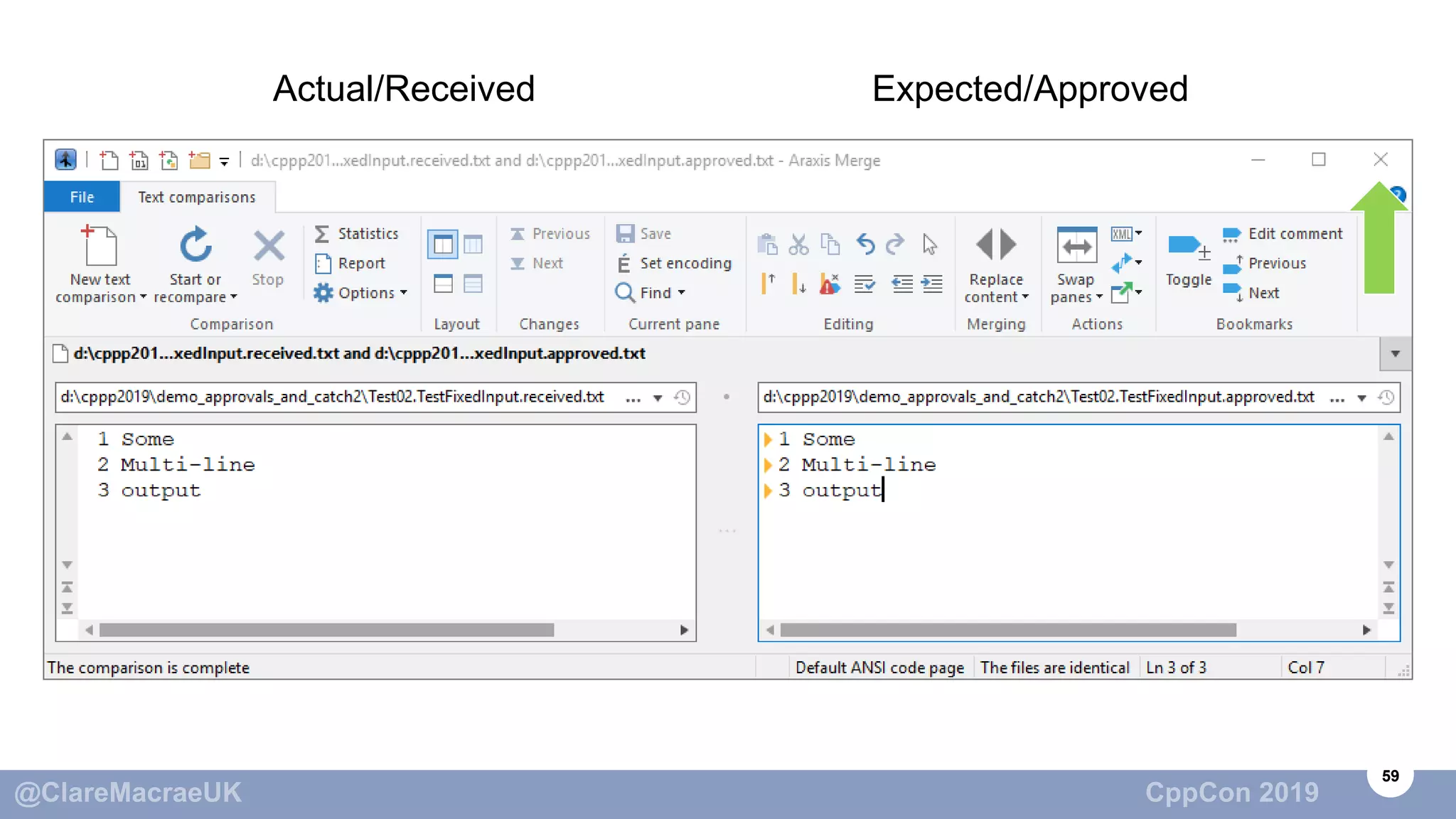Click right pane scroll-right arrow

pos(1366,630)
